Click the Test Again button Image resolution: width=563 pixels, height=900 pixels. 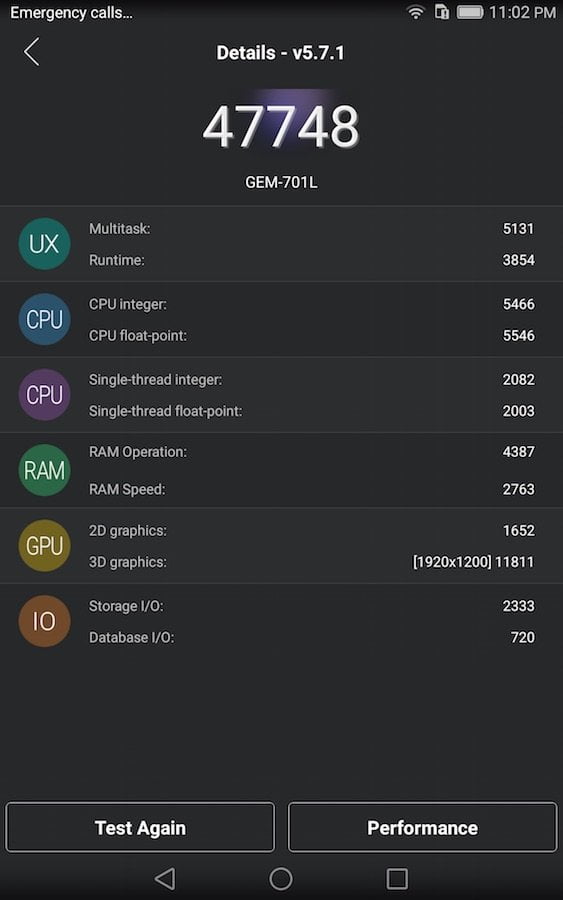(x=140, y=827)
